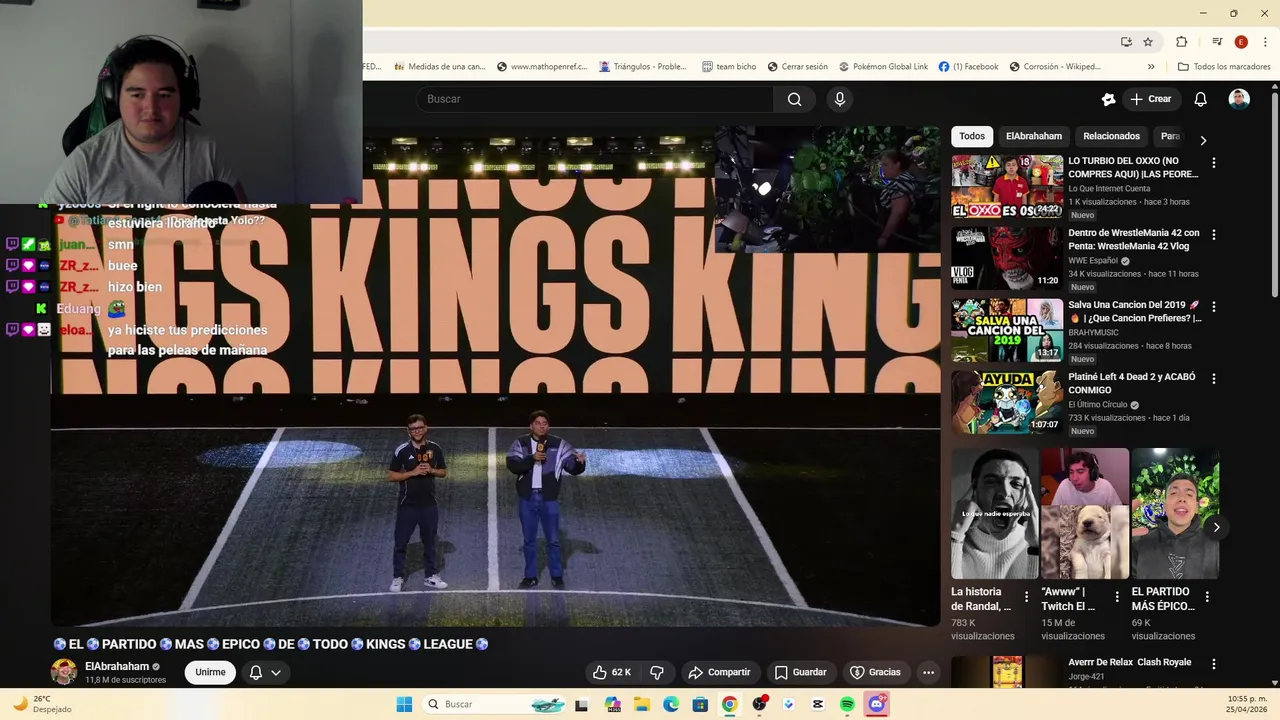Viewport: 1280px width, 720px height.
Task: Start voice search with the microphone icon
Action: (x=839, y=99)
